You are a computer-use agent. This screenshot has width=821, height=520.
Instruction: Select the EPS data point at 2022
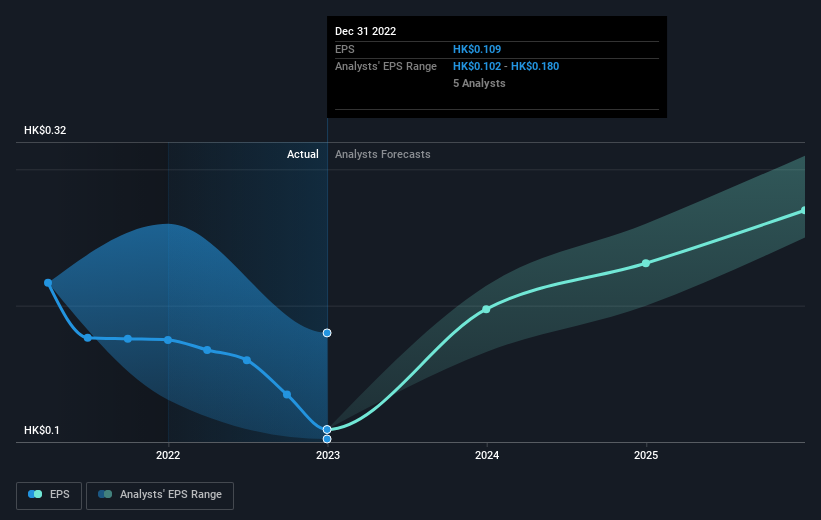point(168,340)
